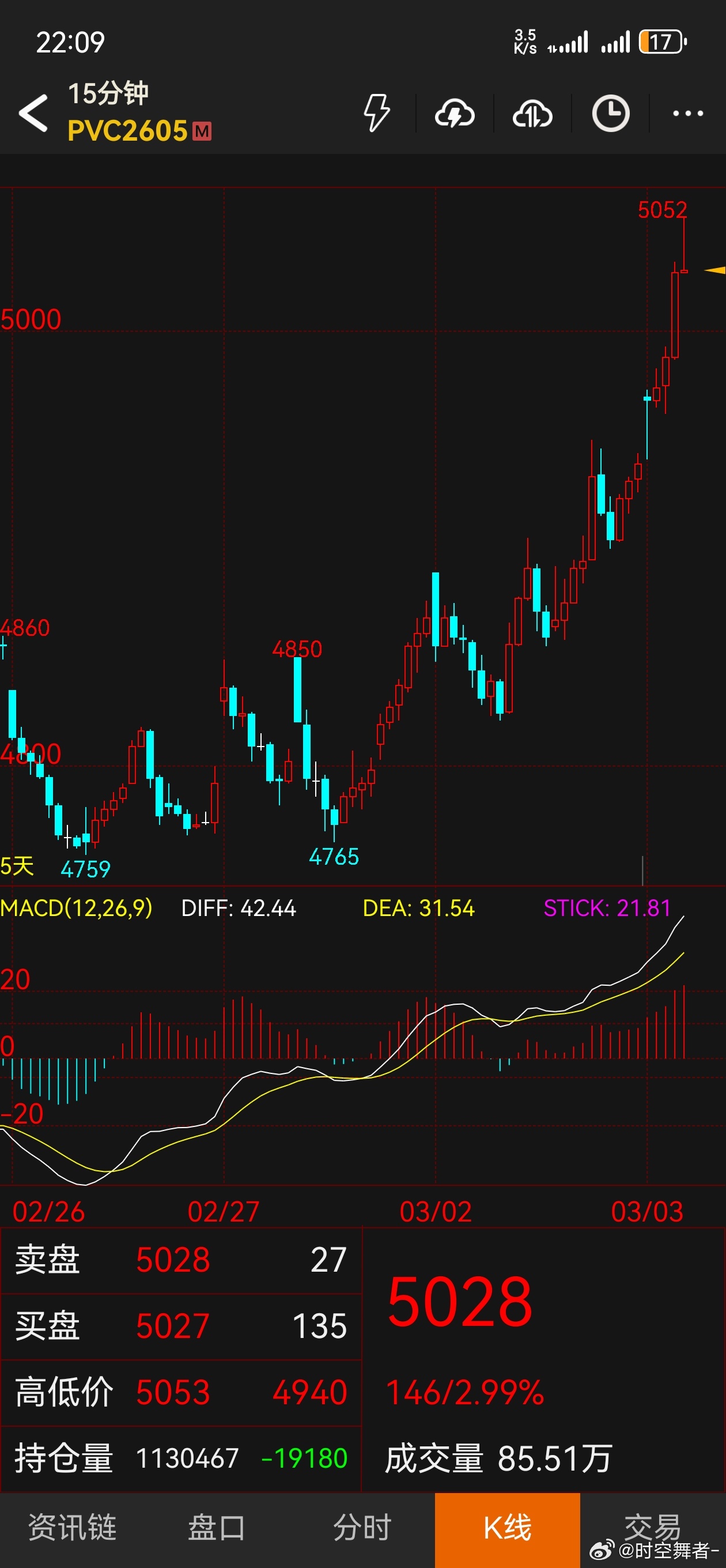The height and width of the screenshot is (1568, 726).
Task: Switch to the 资讯链 tab
Action: (73, 1527)
